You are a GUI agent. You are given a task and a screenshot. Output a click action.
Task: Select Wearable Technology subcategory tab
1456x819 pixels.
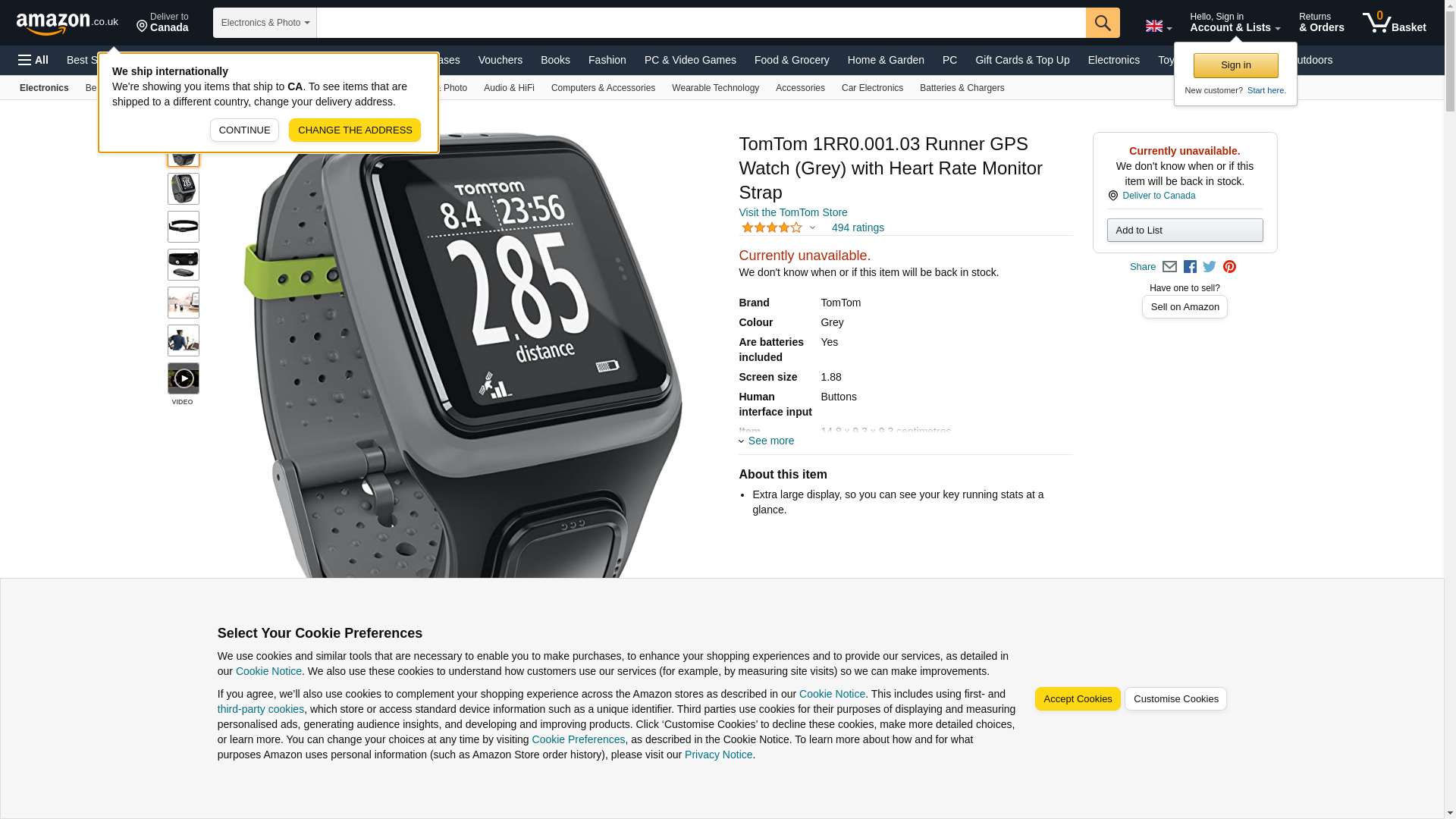click(x=715, y=88)
